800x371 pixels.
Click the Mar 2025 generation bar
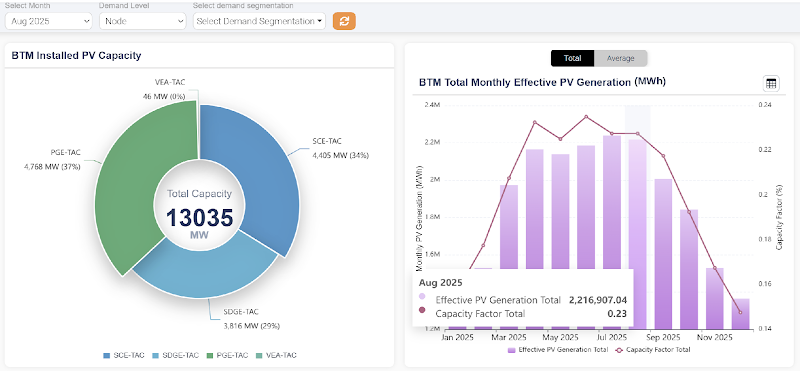point(509,227)
